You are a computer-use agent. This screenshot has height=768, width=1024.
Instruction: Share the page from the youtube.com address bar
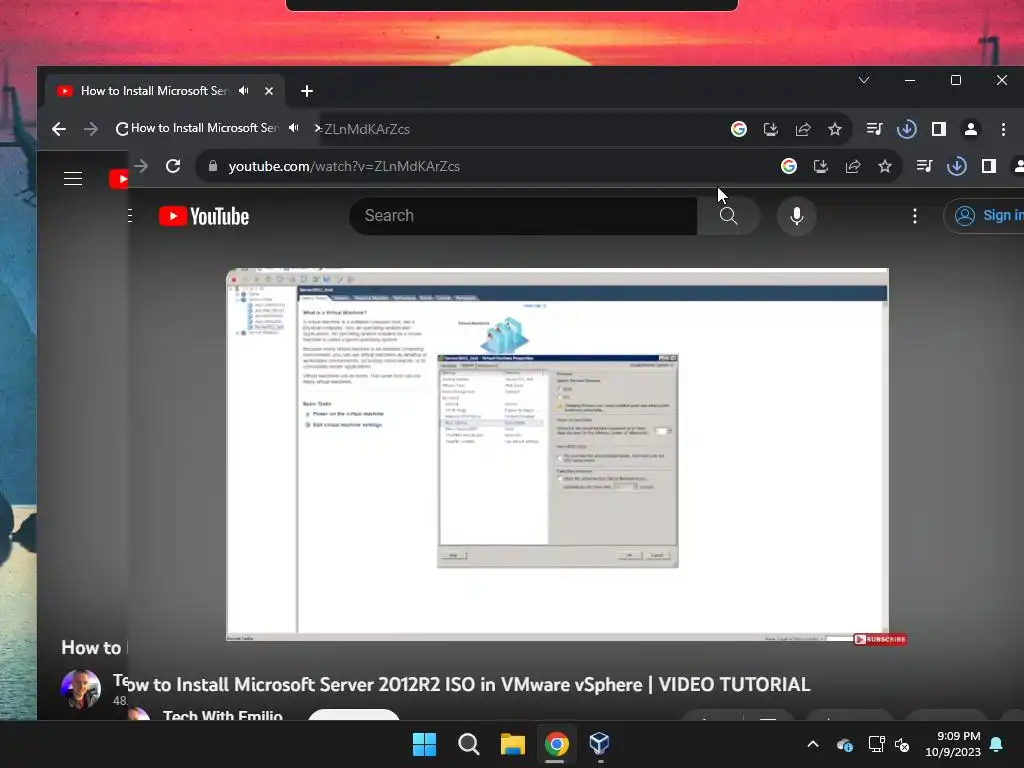(x=853, y=166)
